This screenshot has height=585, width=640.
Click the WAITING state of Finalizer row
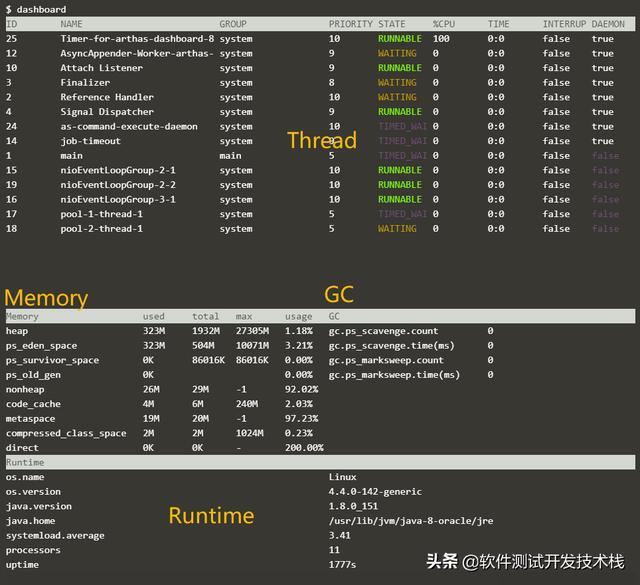click(397, 82)
